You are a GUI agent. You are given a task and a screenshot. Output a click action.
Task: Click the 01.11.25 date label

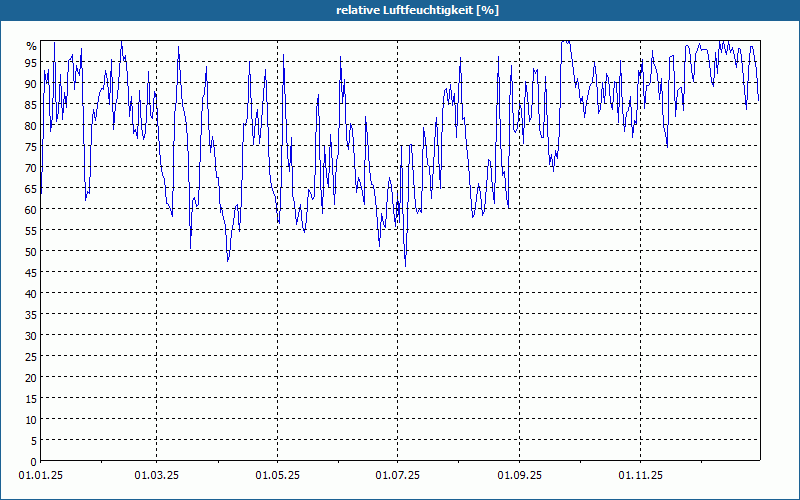[x=640, y=476]
